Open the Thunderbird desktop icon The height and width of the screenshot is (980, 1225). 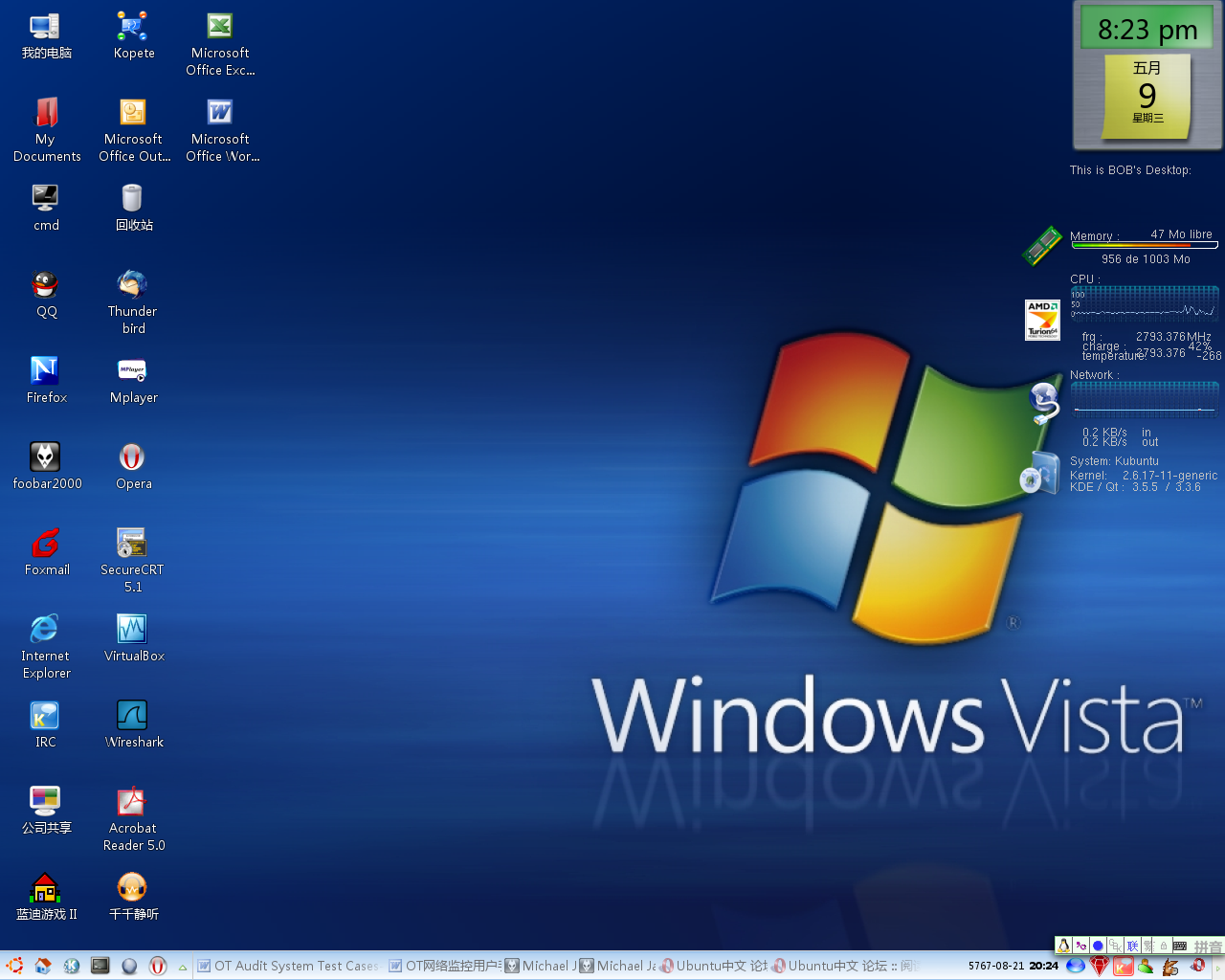(x=133, y=301)
